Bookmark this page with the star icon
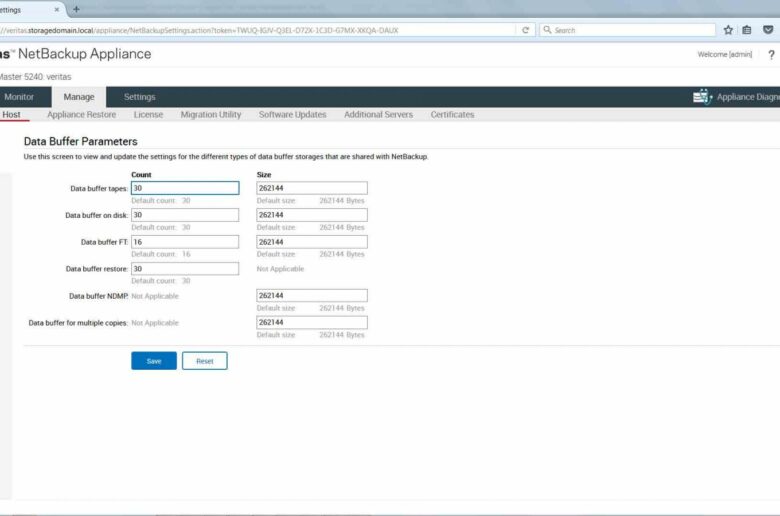The width and height of the screenshot is (780, 516). click(x=728, y=30)
